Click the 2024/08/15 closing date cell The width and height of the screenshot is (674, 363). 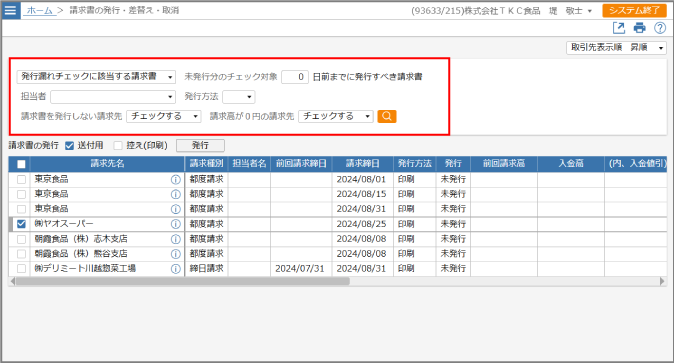coord(362,194)
